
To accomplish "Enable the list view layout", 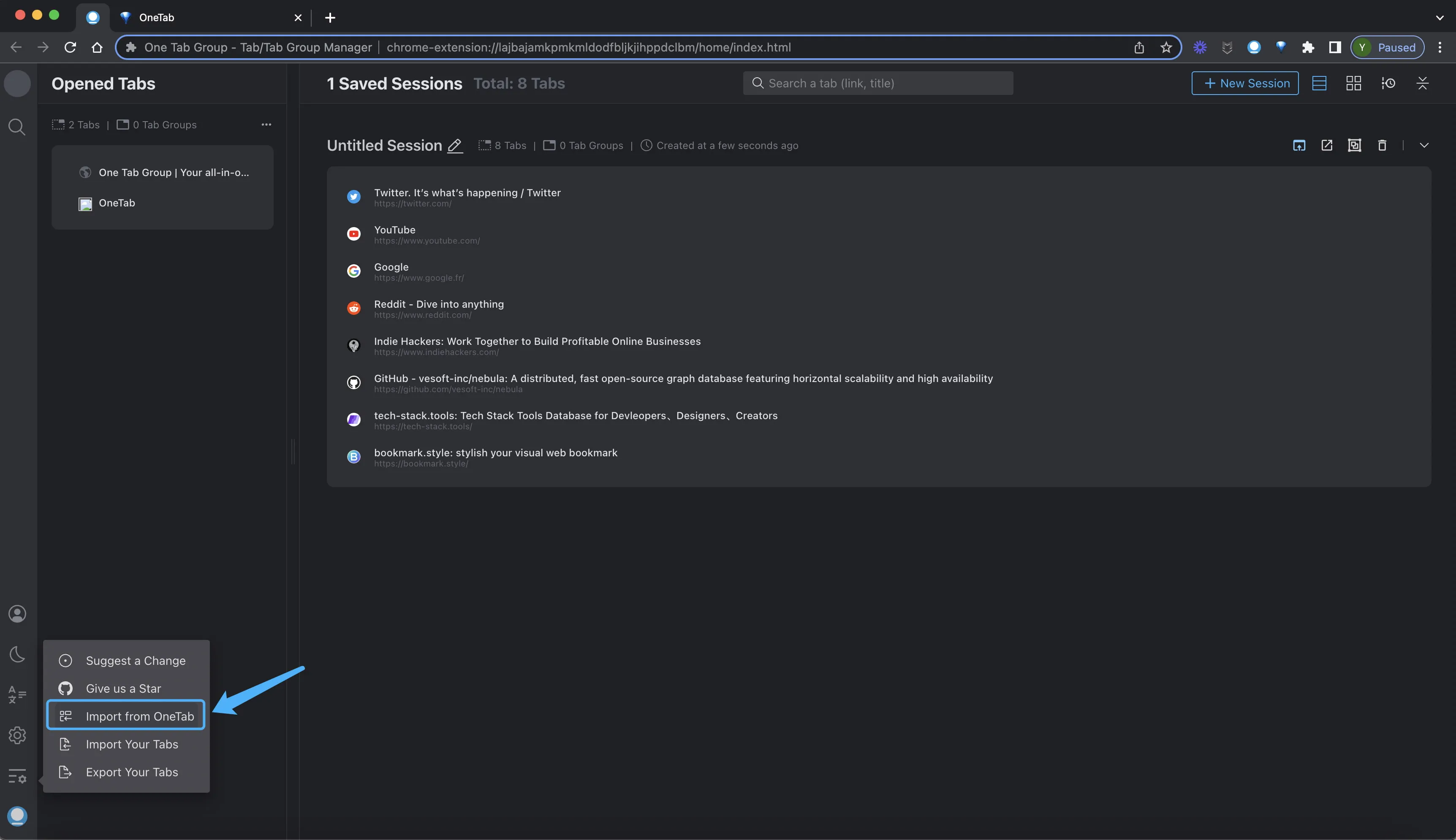I will (x=1320, y=83).
